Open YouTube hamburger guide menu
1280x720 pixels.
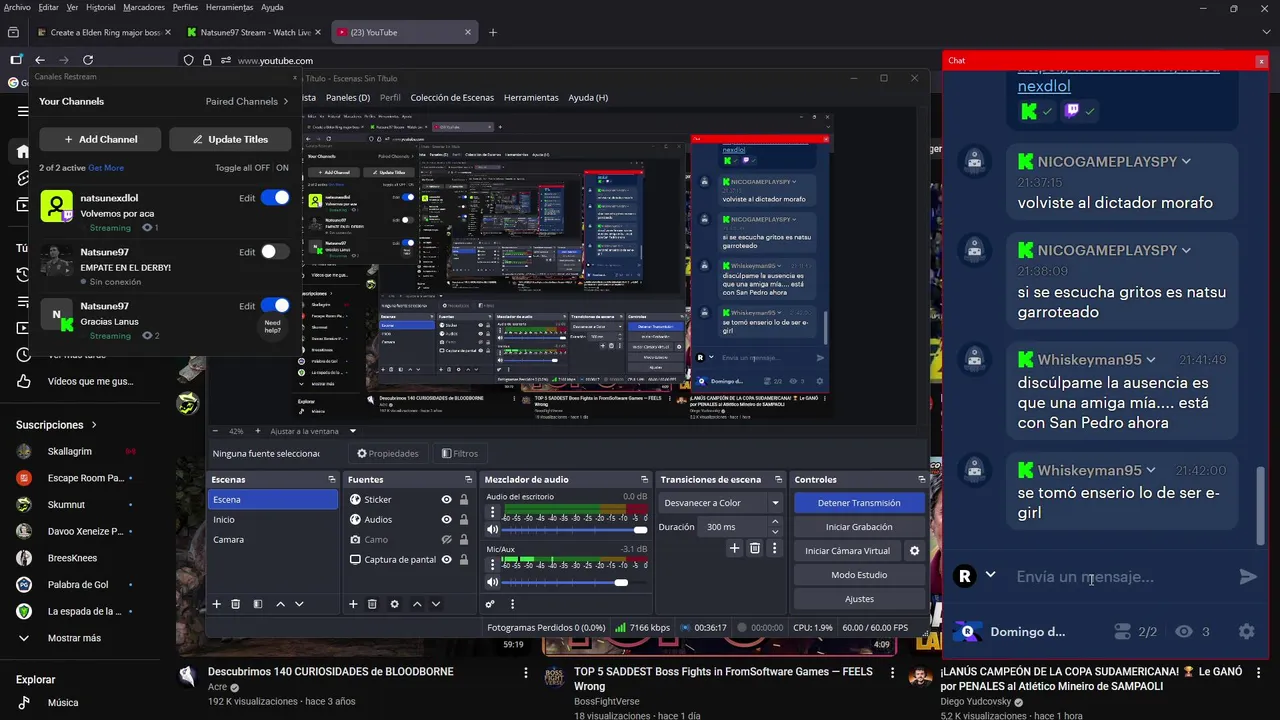tap(23, 111)
